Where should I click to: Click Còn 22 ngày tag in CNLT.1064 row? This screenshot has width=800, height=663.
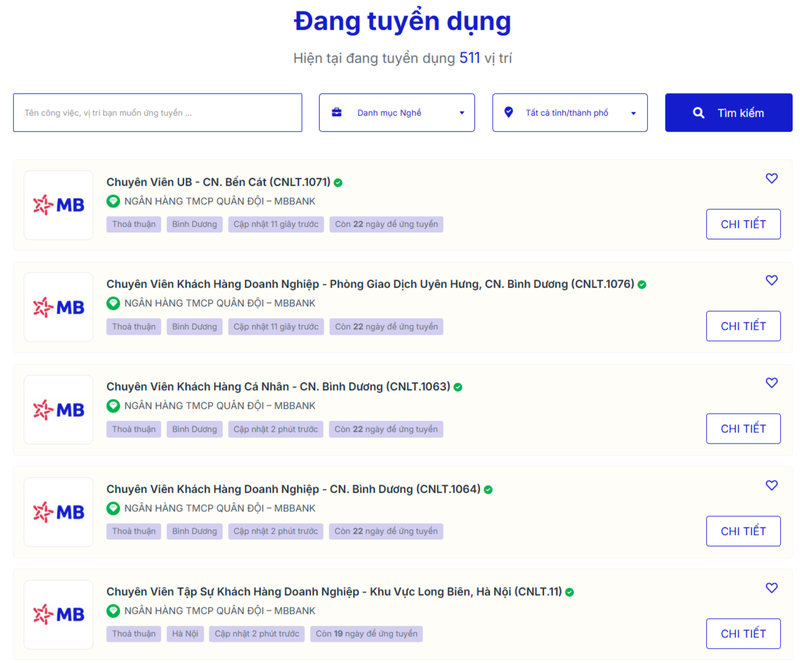coord(386,531)
